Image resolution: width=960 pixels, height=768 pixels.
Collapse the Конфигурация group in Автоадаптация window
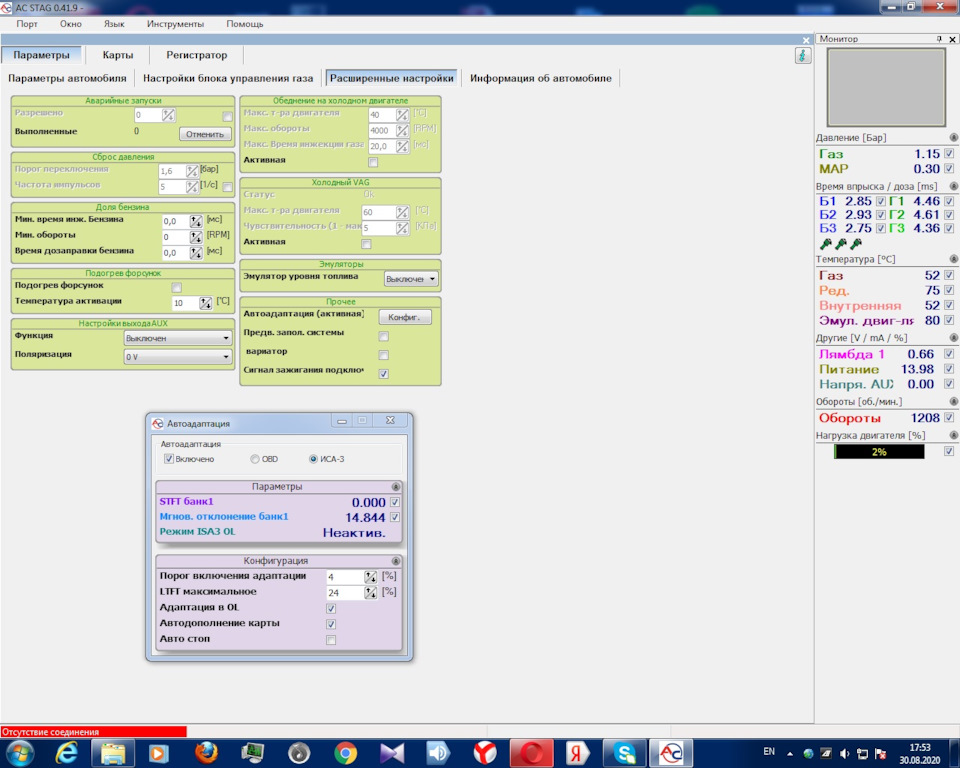point(396,561)
